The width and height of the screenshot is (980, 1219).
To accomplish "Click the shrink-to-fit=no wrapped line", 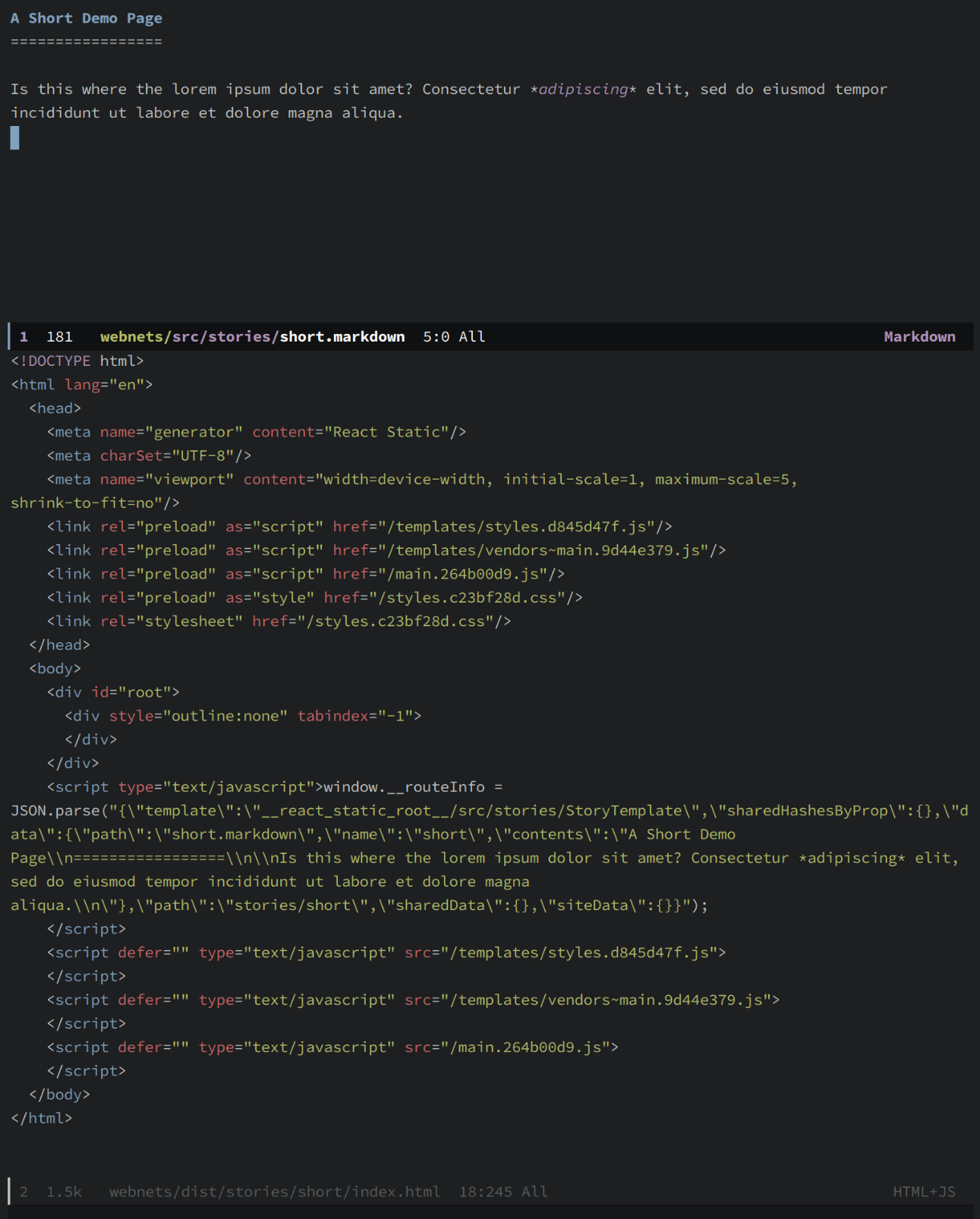I will tap(96, 502).
